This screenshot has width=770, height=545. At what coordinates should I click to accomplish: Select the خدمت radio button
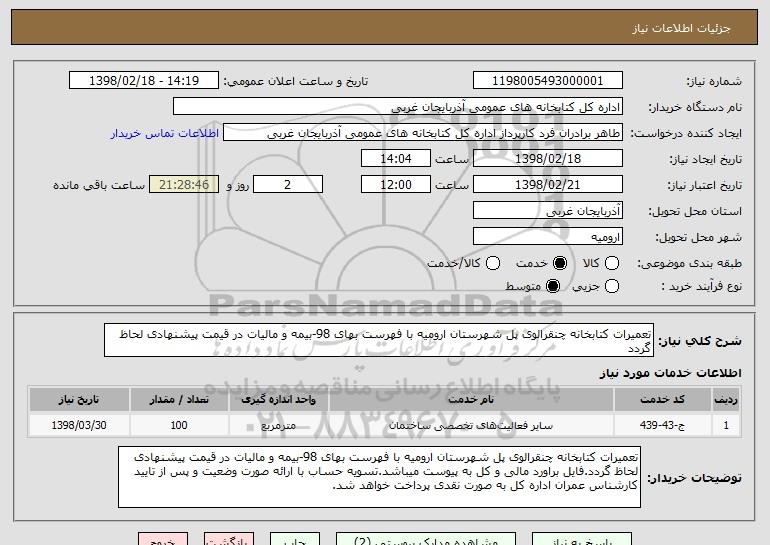point(559,263)
